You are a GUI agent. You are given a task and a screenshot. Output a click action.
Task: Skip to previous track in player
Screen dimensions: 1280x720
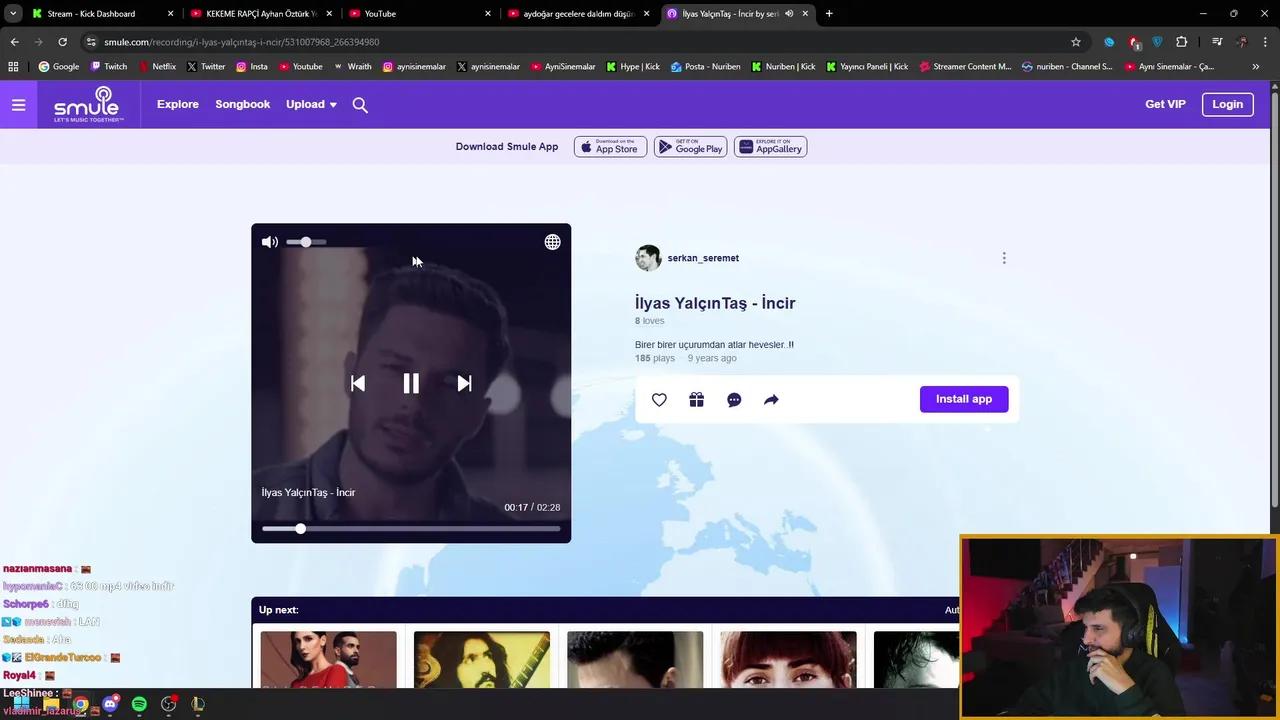pos(358,383)
